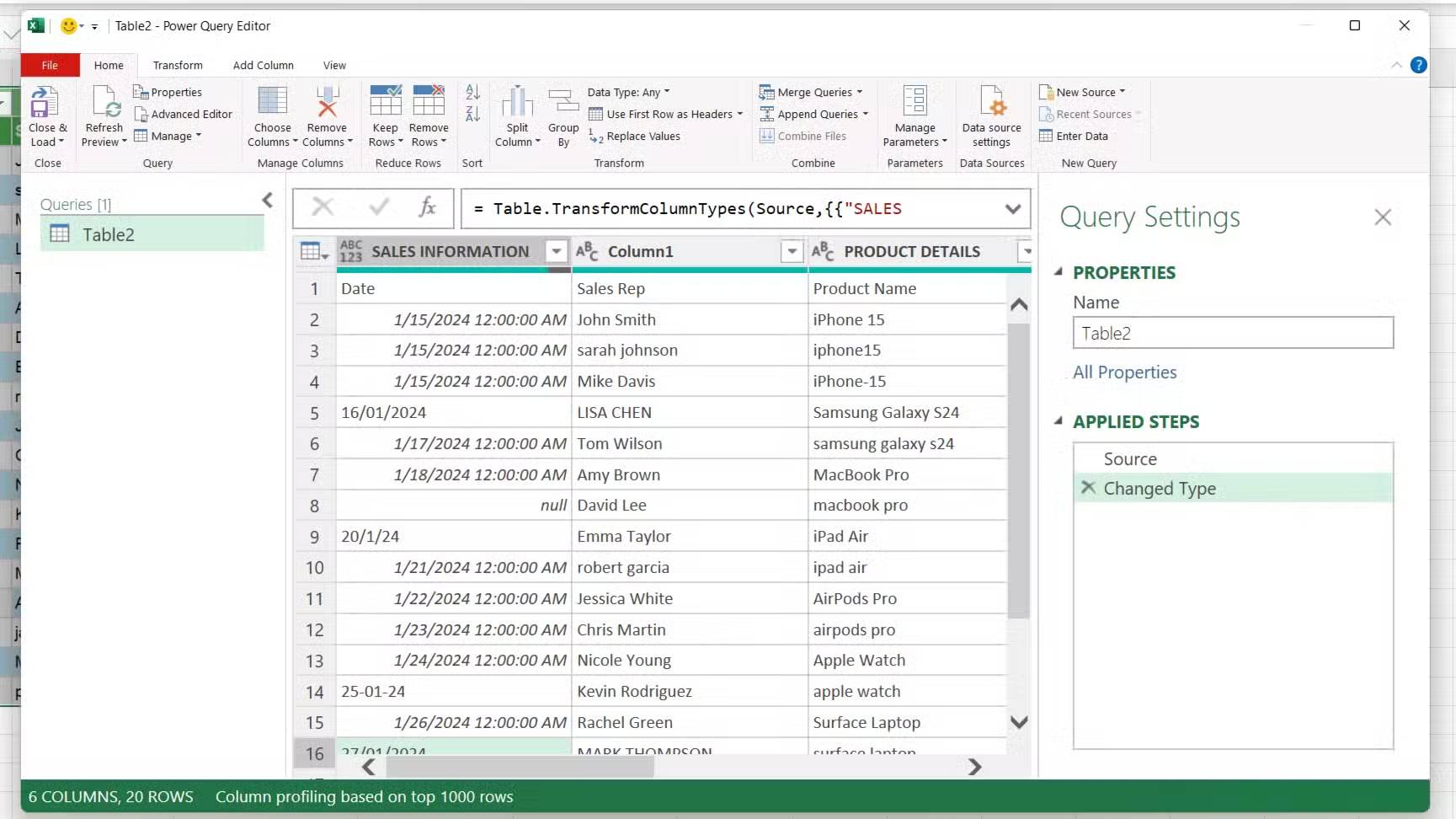The height and width of the screenshot is (819, 1456).
Task: Switch to the Transform tab
Action: 177,65
